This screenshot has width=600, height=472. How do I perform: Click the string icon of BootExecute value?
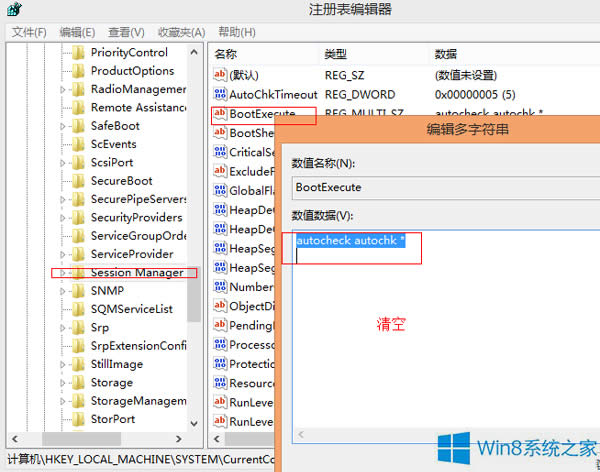220,114
